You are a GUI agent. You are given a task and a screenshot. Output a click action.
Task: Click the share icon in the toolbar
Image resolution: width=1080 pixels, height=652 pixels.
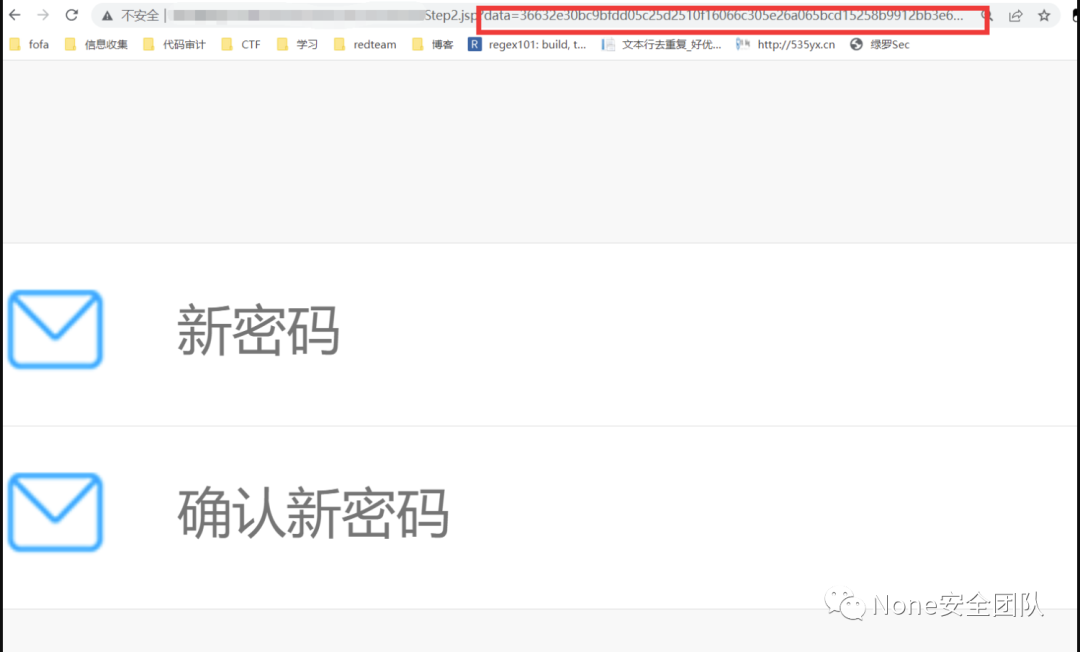(x=1016, y=15)
